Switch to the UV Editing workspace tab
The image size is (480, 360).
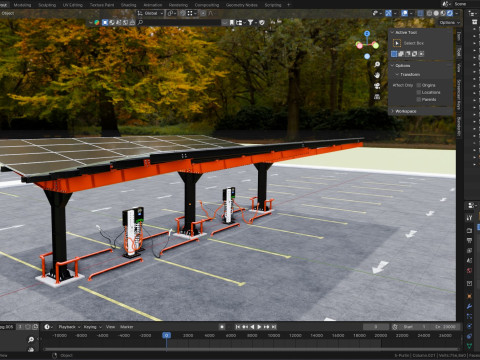(73, 5)
